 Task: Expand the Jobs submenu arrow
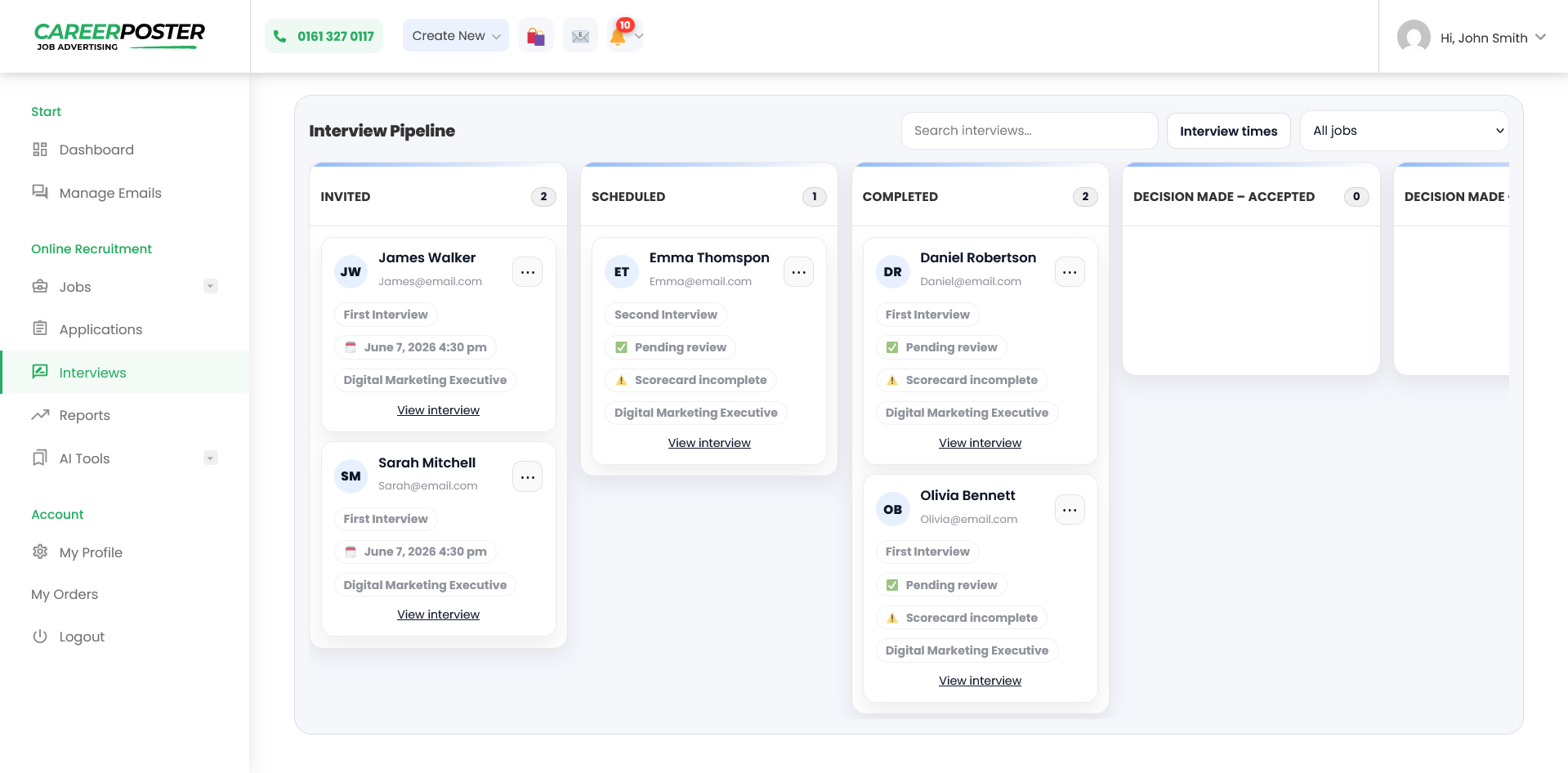211,286
